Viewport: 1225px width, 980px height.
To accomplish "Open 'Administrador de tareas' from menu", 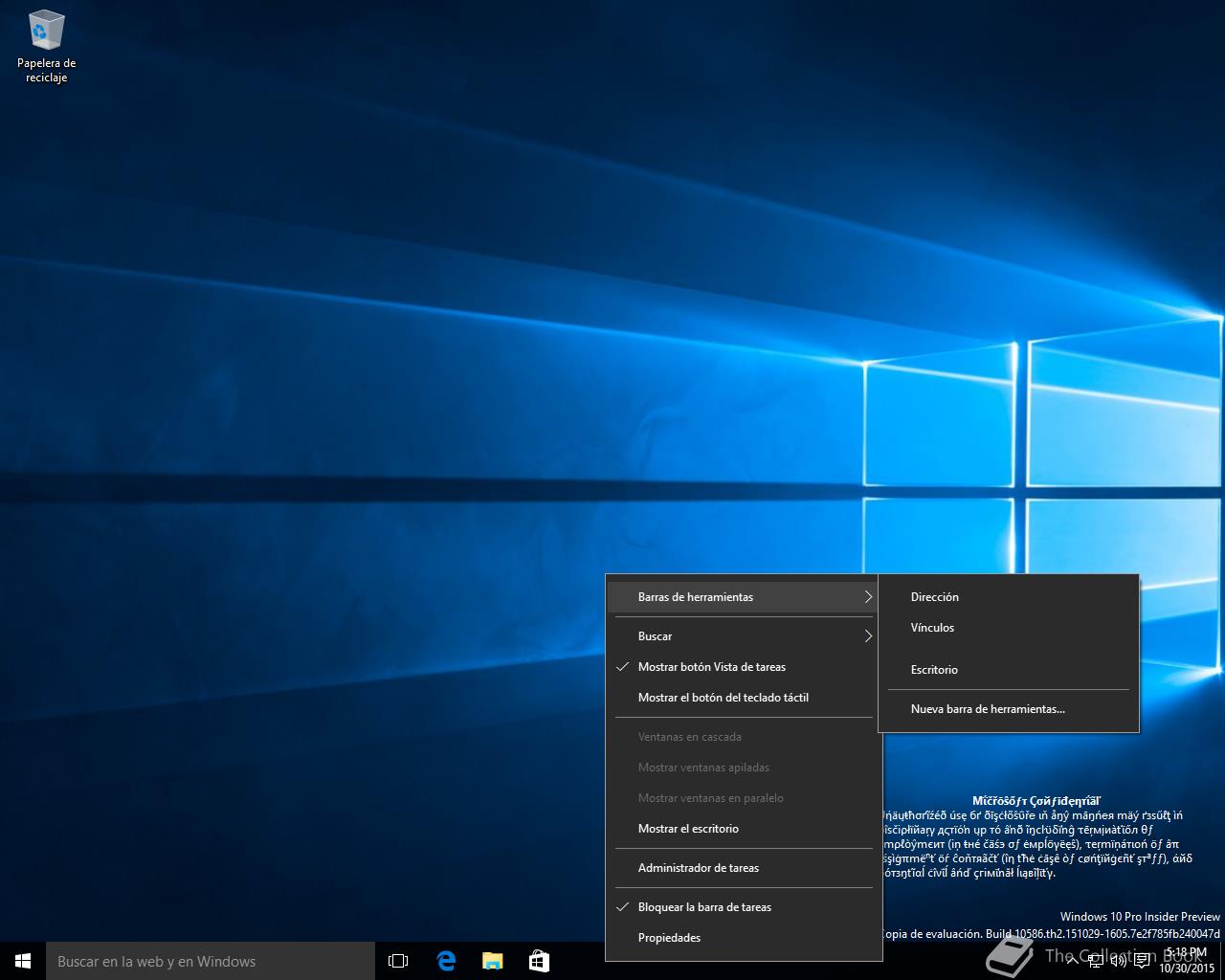I will coord(744,868).
